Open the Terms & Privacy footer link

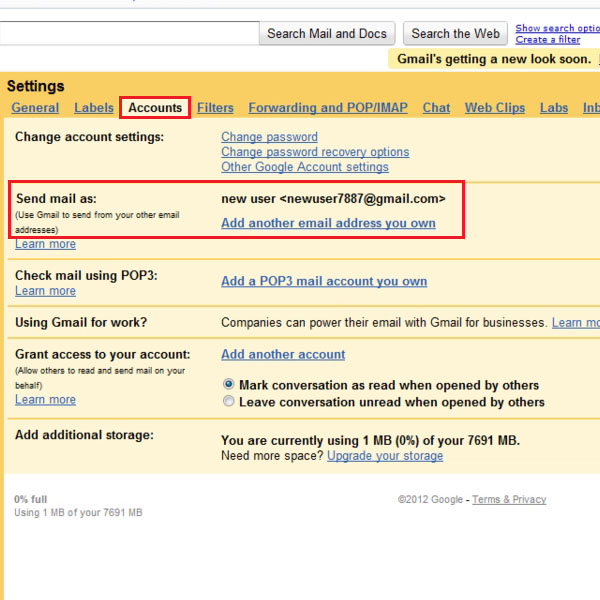[509, 500]
